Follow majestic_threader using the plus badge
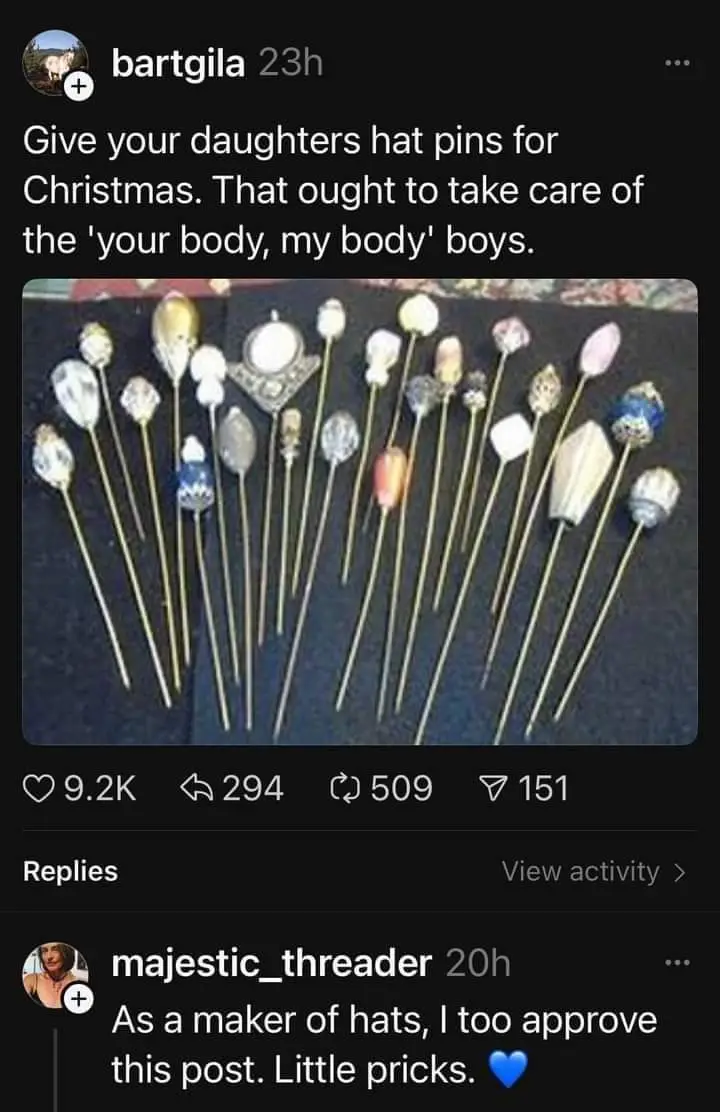Viewport: 720px width, 1112px height. [78, 999]
